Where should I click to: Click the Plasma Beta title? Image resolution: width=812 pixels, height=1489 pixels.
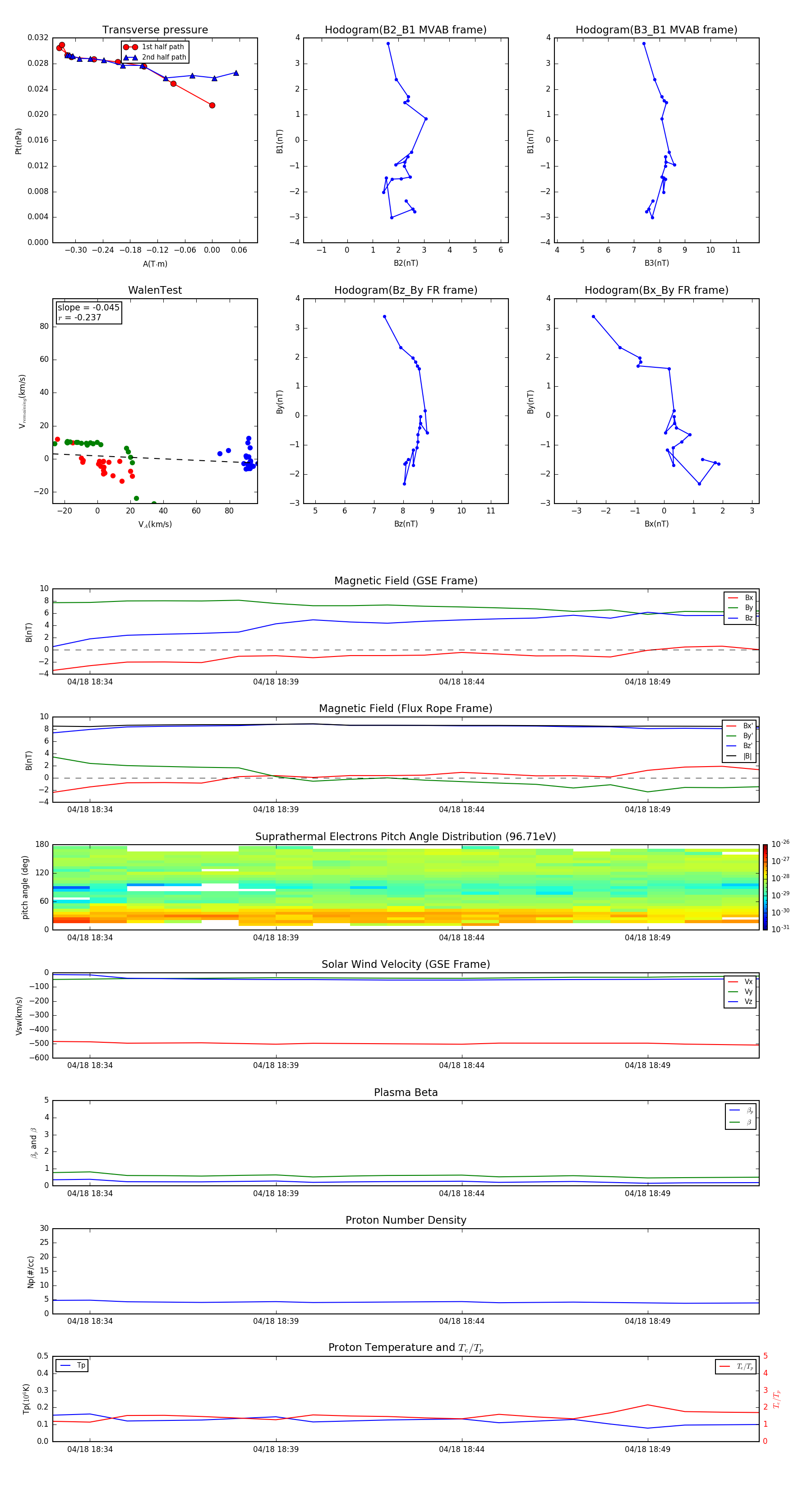coord(405,1092)
